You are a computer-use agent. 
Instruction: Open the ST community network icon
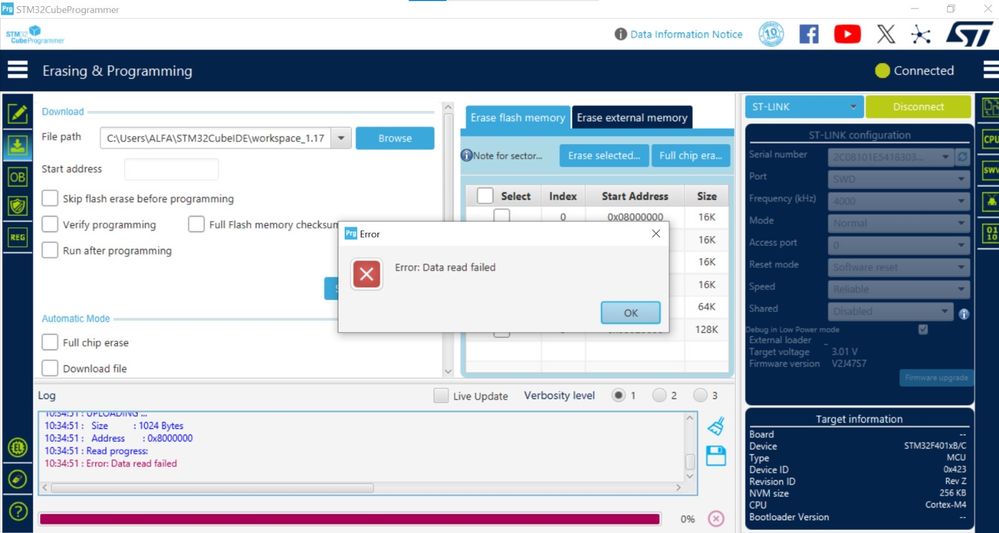point(921,34)
